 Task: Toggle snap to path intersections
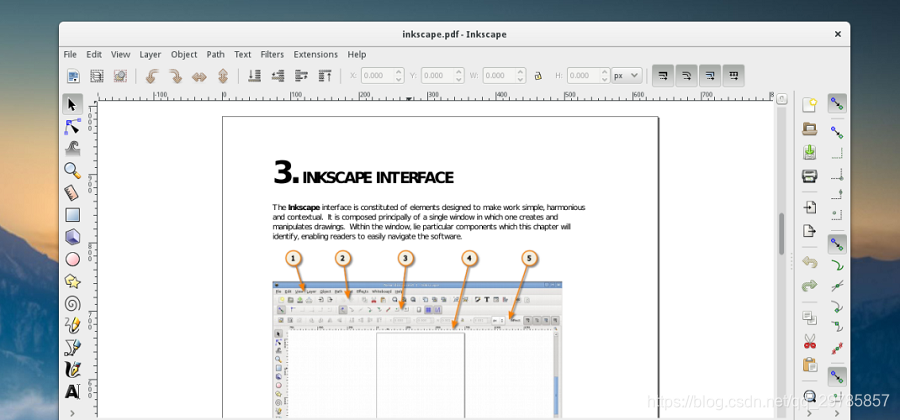click(x=837, y=285)
